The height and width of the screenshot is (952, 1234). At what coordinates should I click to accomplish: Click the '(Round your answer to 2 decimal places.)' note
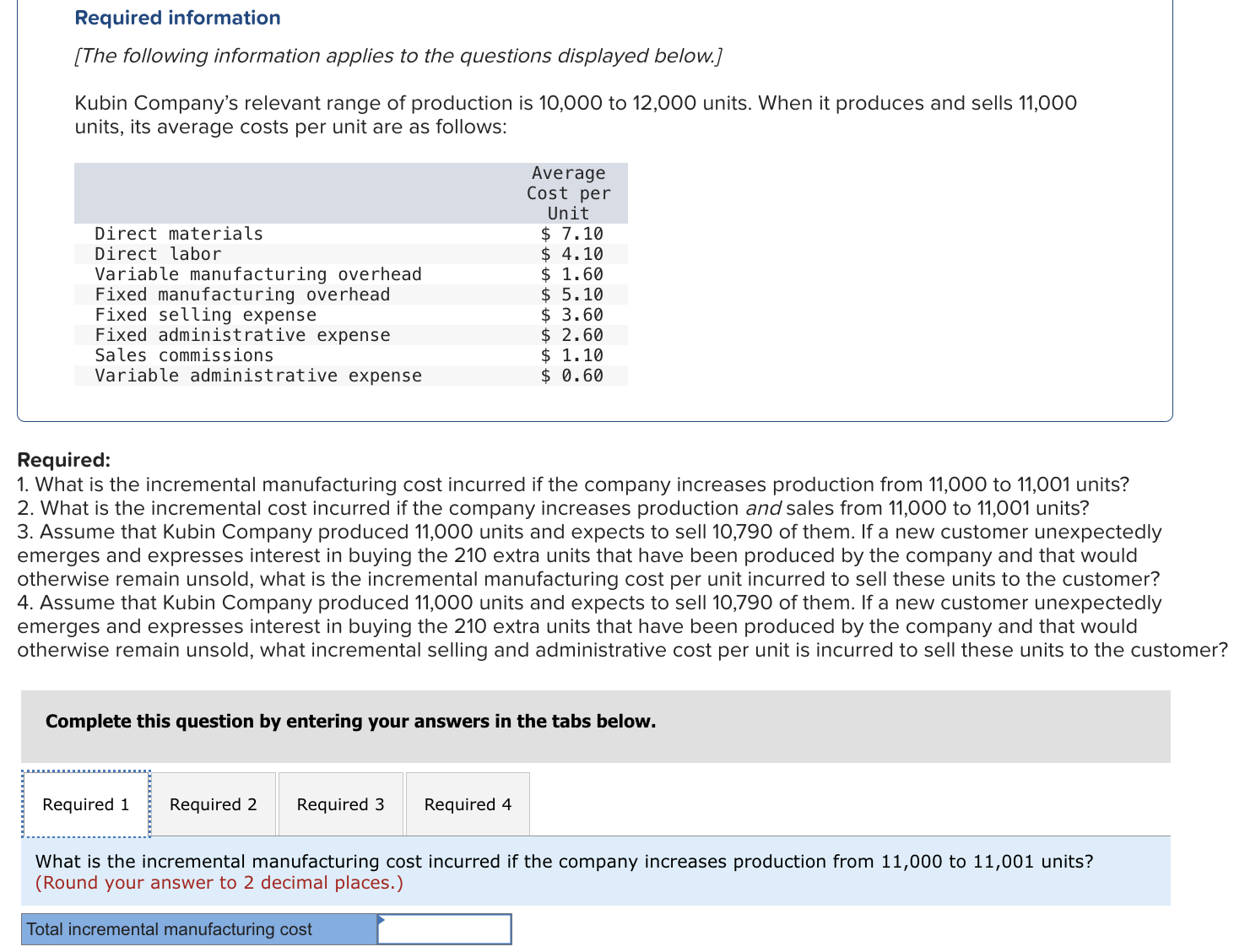pos(219,883)
